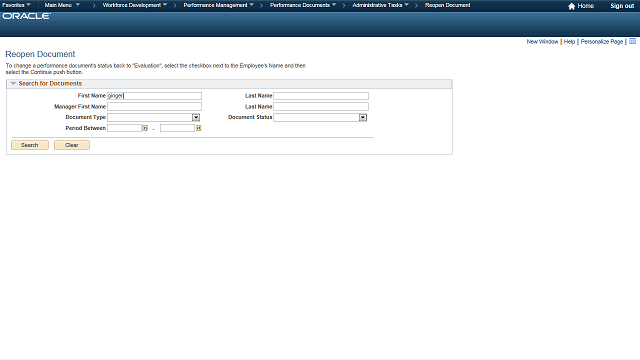Open the Favorites menu

coord(16,5)
